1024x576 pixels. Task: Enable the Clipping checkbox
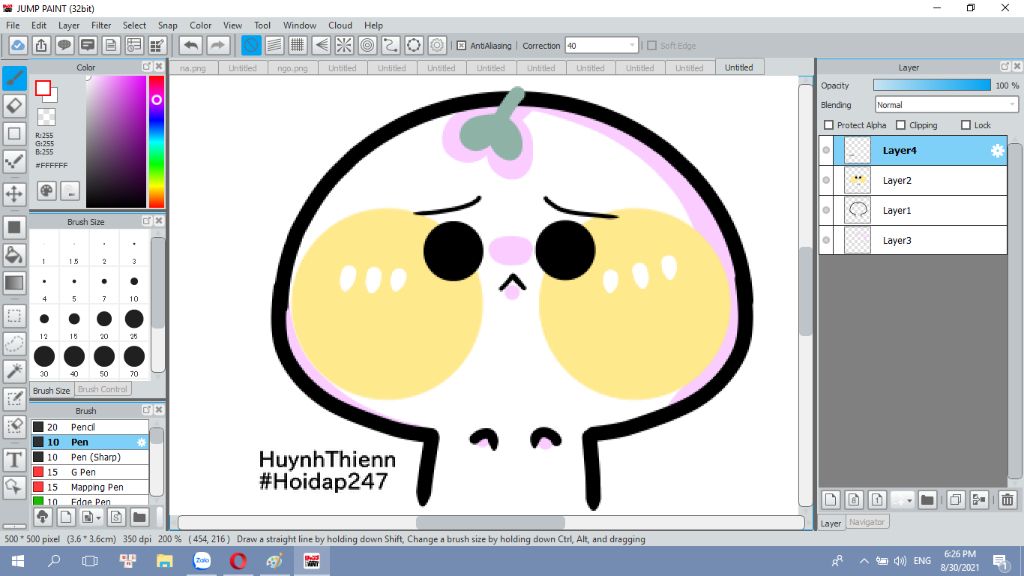click(901, 125)
